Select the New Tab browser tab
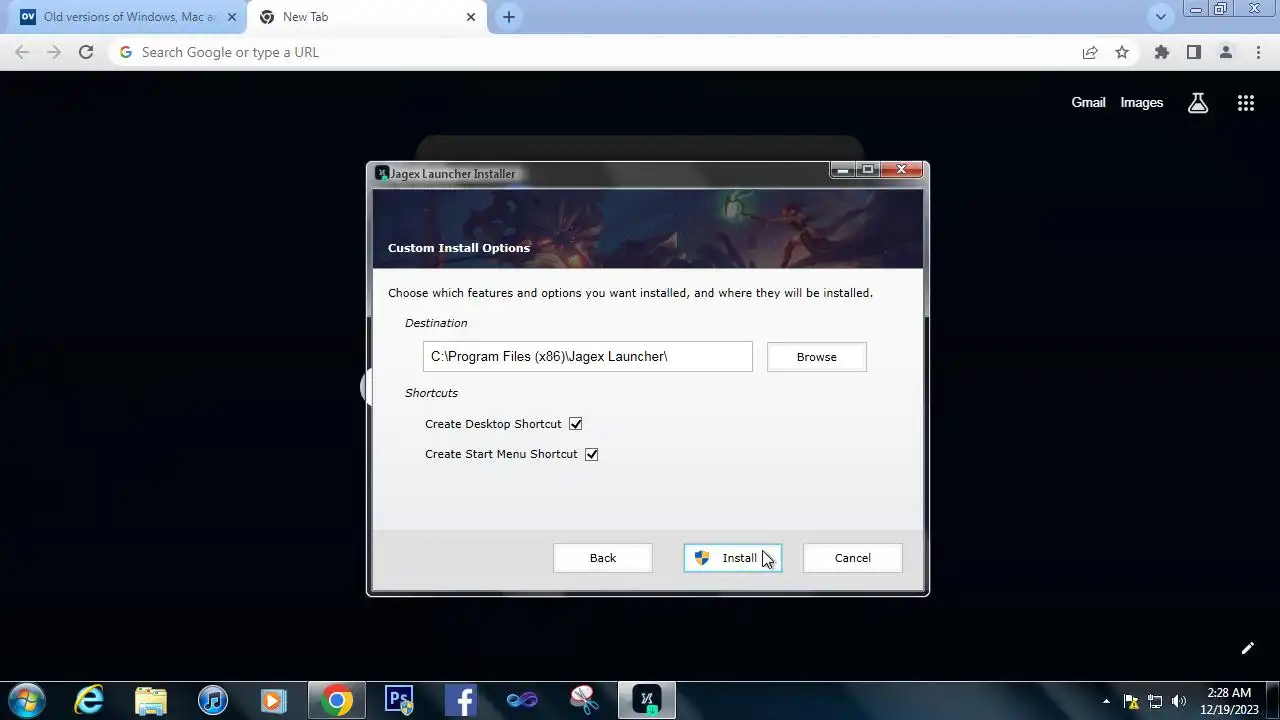1280x720 pixels. pos(367,17)
